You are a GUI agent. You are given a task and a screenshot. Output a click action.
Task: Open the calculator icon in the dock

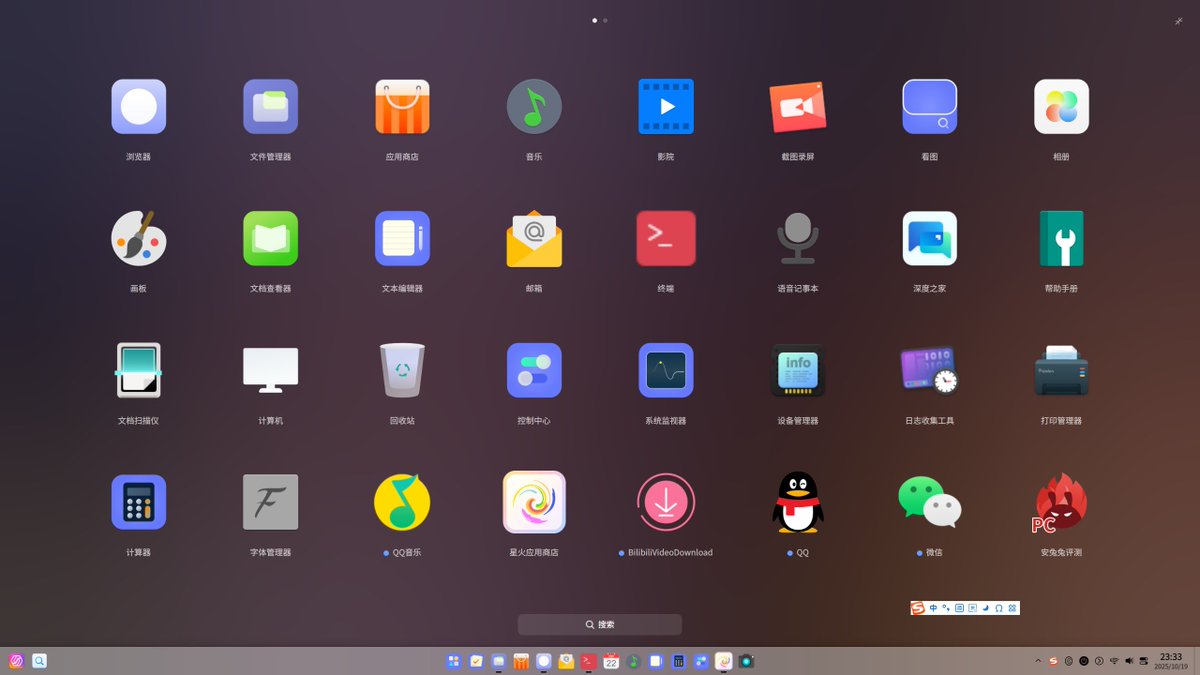tap(678, 661)
